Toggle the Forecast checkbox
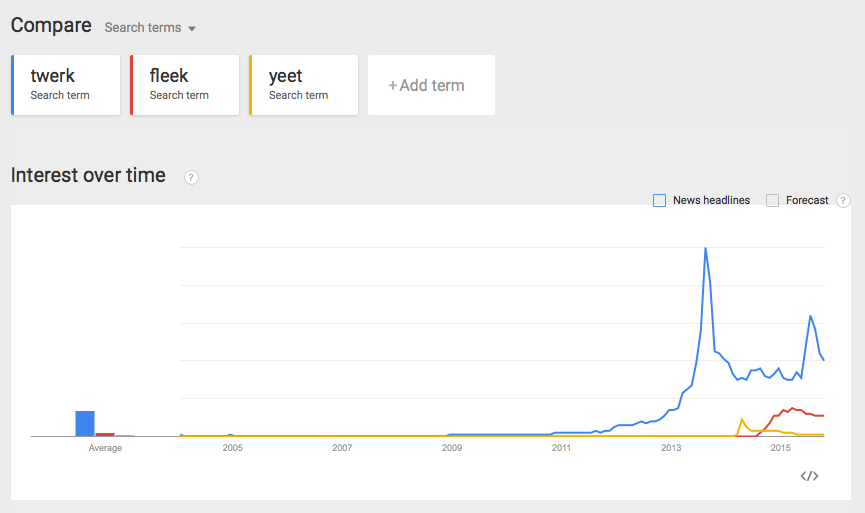The image size is (865, 513). pos(772,200)
